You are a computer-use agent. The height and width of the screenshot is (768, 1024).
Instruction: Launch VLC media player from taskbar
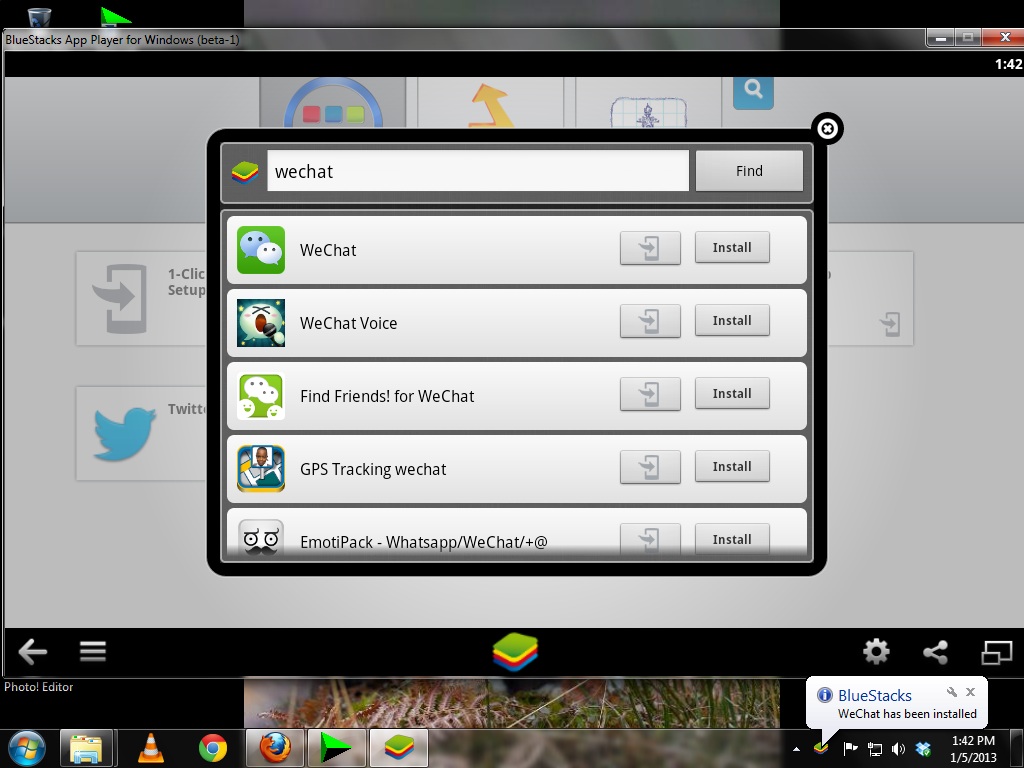point(150,748)
